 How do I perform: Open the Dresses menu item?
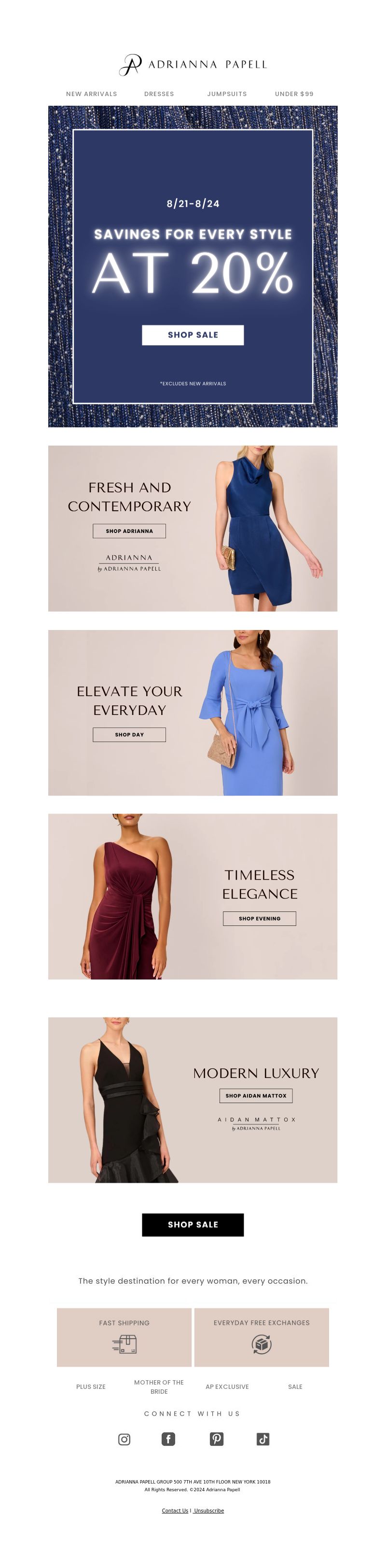click(x=159, y=94)
